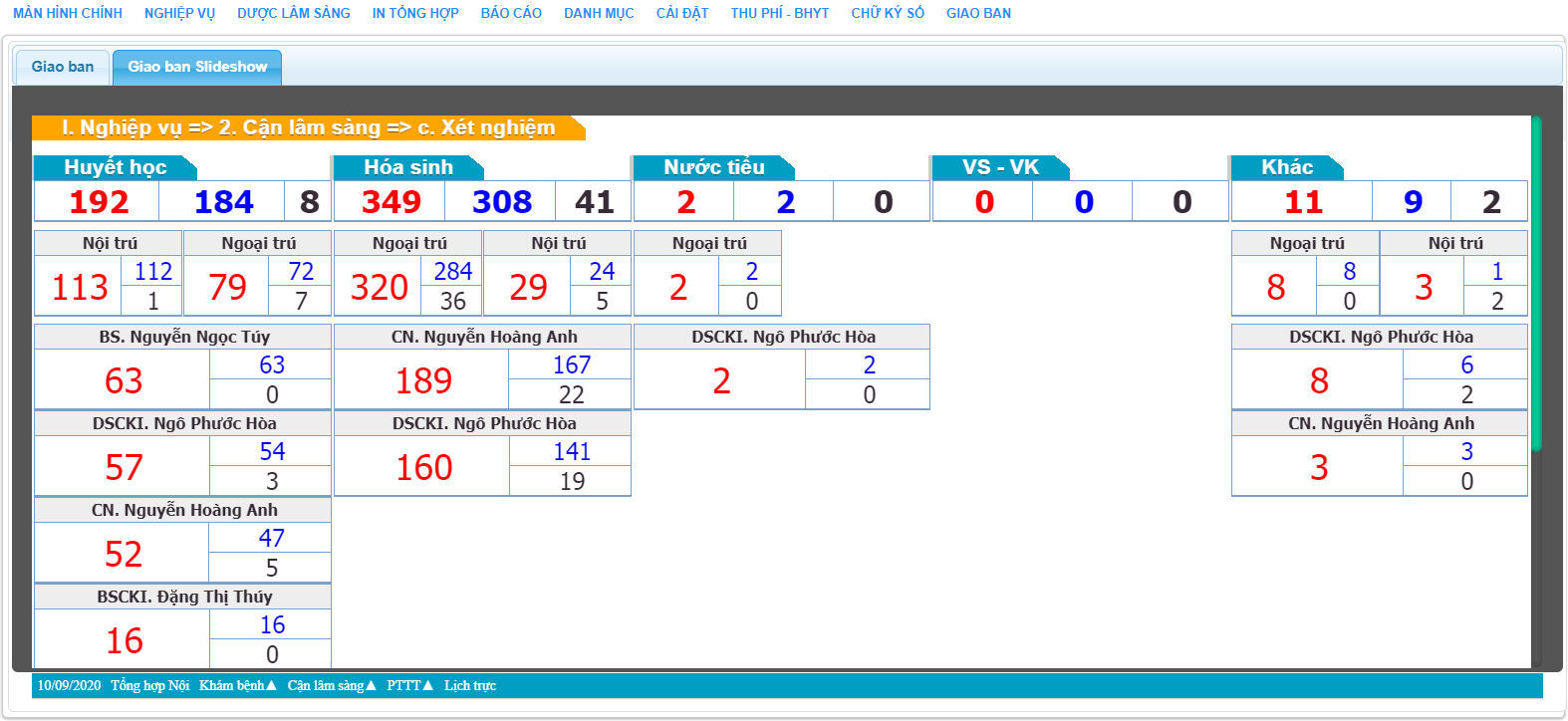Click the Huyết học section header
The width and height of the screenshot is (1568, 721).
(x=115, y=167)
